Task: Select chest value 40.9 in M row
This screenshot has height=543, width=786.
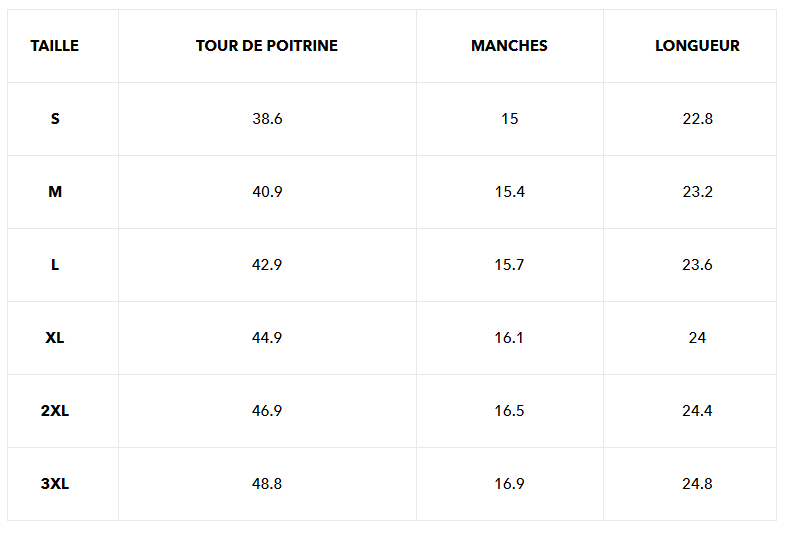Action: [x=267, y=192]
